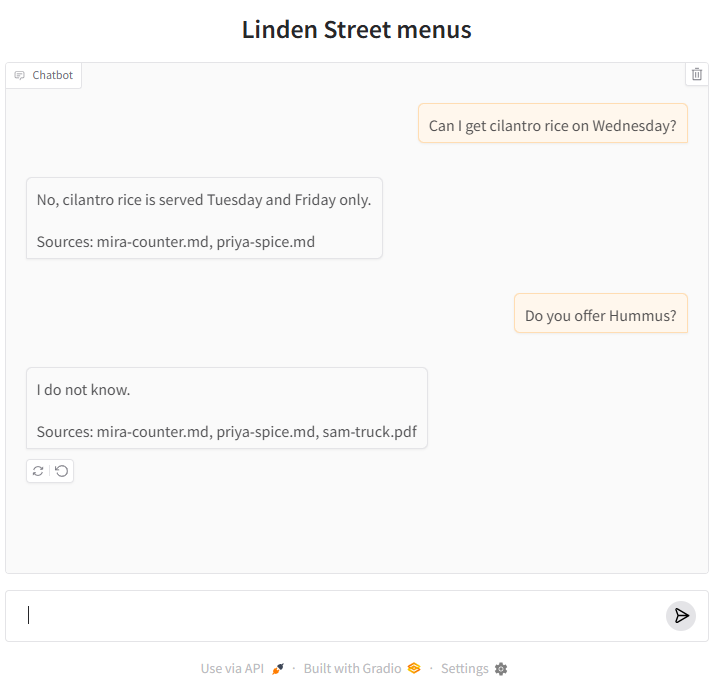Click the rocket icon next to Use via API
This screenshot has width=718, height=692.
[x=278, y=669]
